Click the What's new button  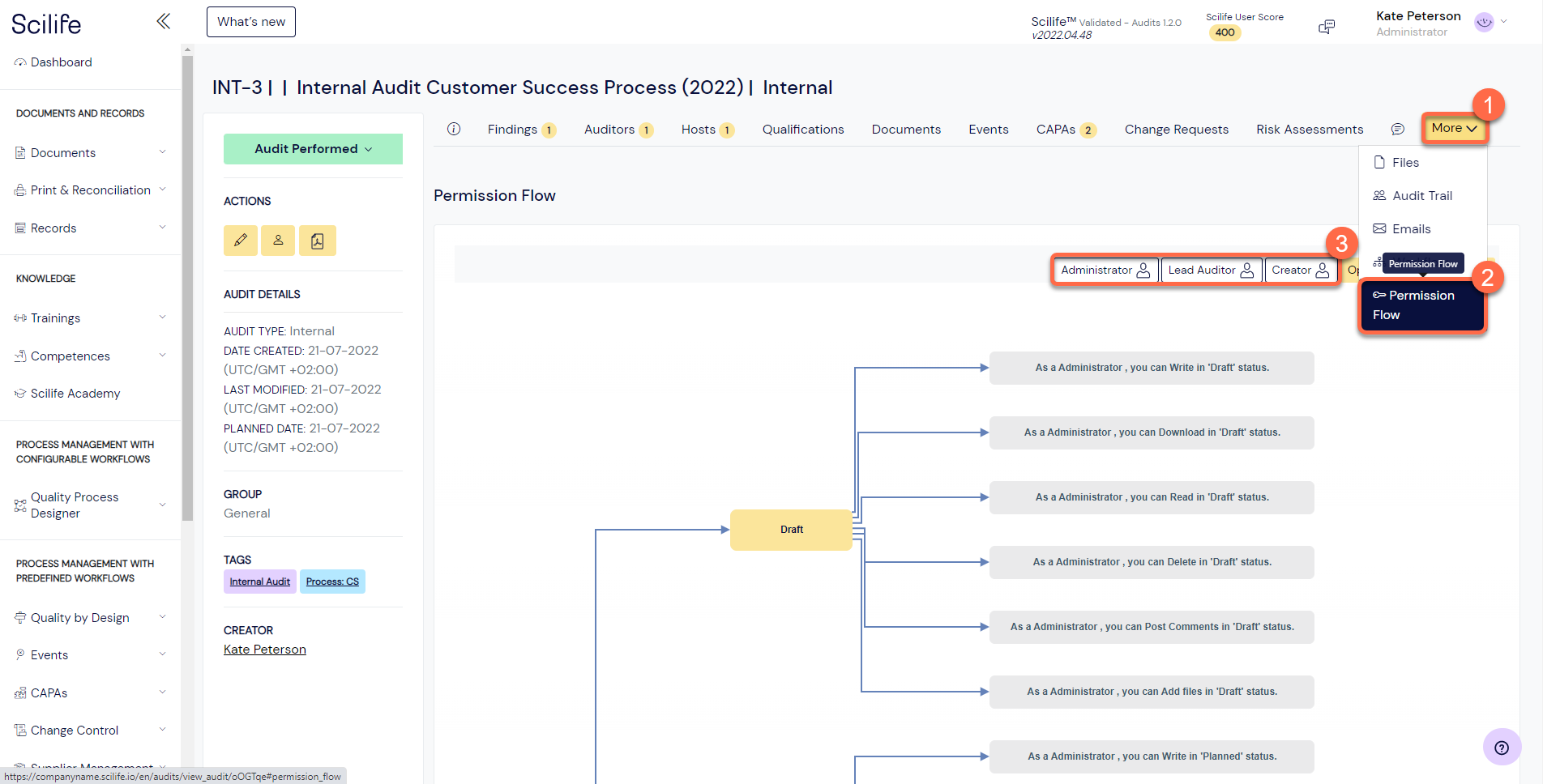coord(251,22)
